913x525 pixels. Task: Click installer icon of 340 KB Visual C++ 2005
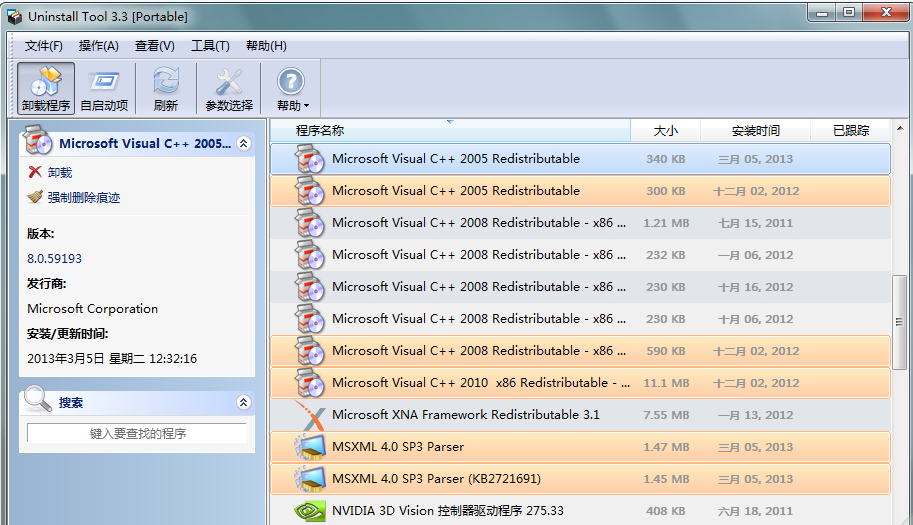[x=309, y=159]
